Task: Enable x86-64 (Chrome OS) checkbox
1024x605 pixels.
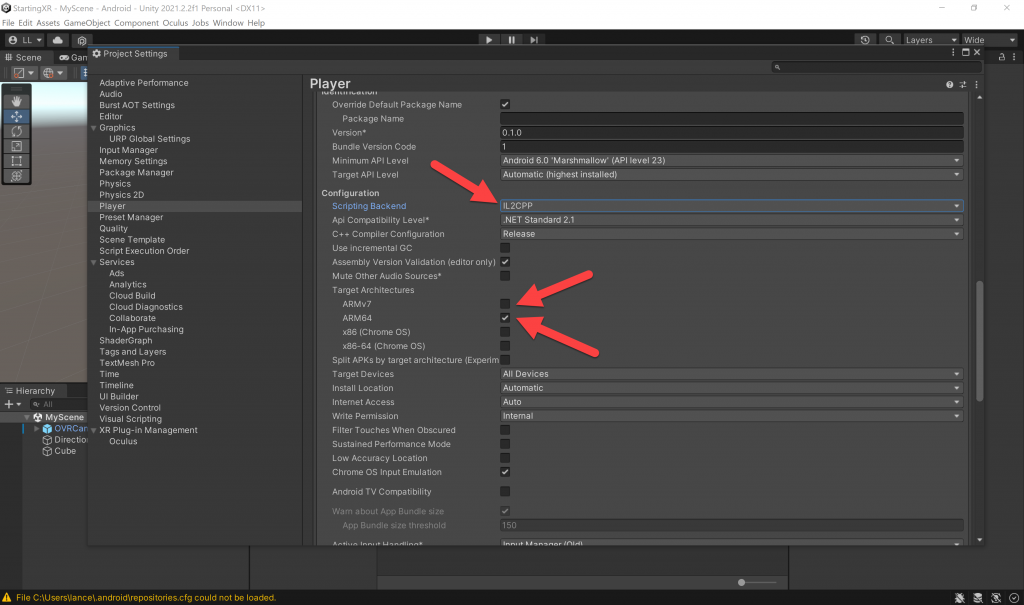Action: point(505,346)
